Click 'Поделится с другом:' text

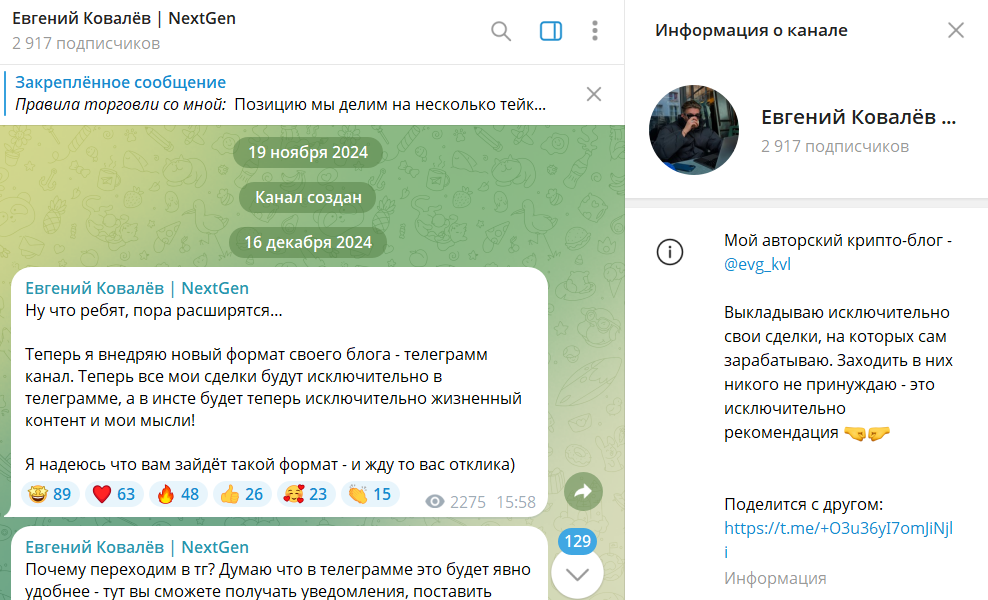[x=803, y=504]
